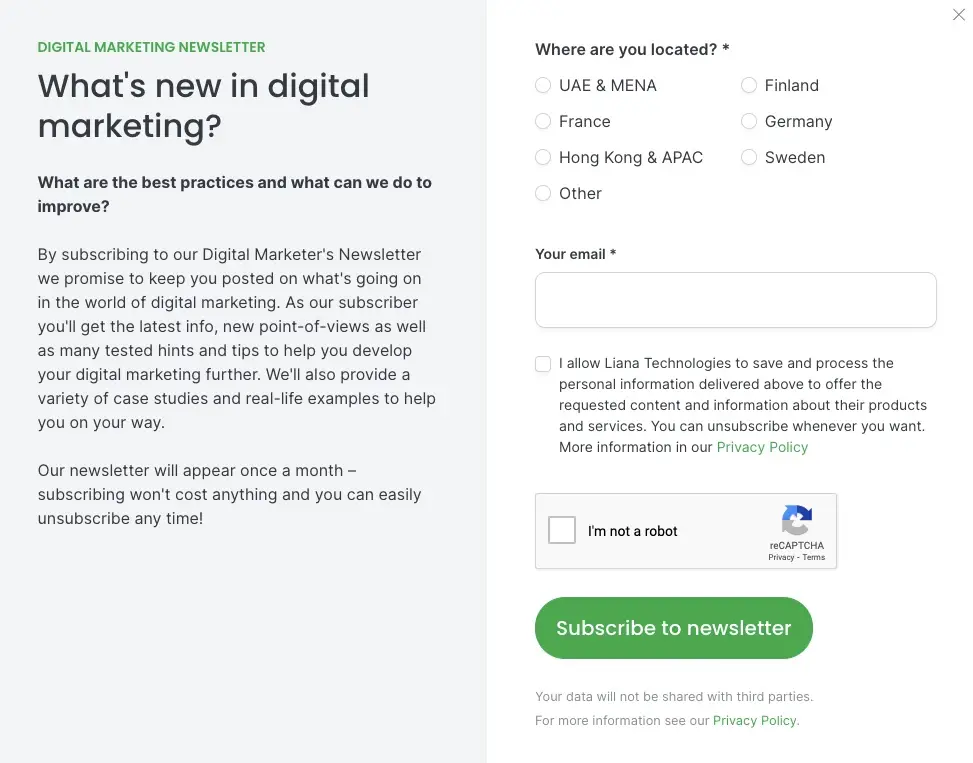Select the Other location option
The image size is (973, 763).
coord(543,194)
